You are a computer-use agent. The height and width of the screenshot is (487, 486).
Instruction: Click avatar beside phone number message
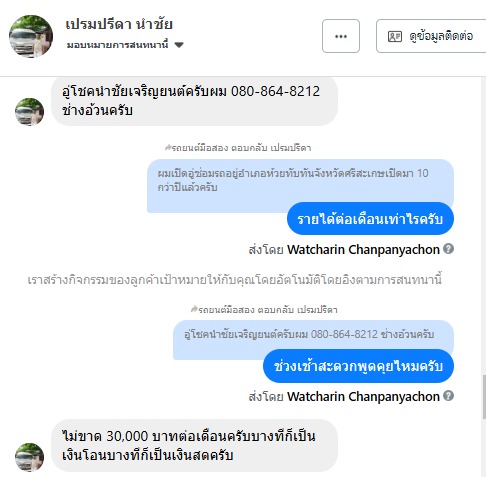[x=29, y=112]
